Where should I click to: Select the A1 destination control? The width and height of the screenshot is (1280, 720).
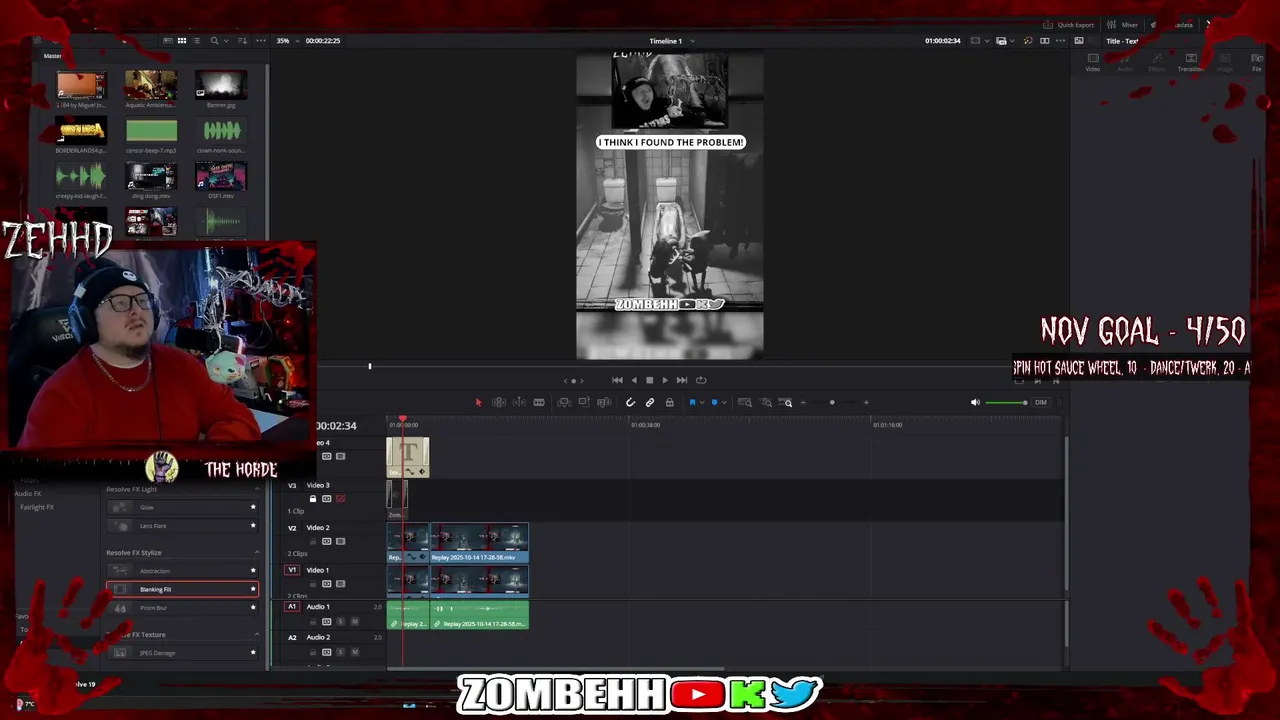tap(292, 606)
